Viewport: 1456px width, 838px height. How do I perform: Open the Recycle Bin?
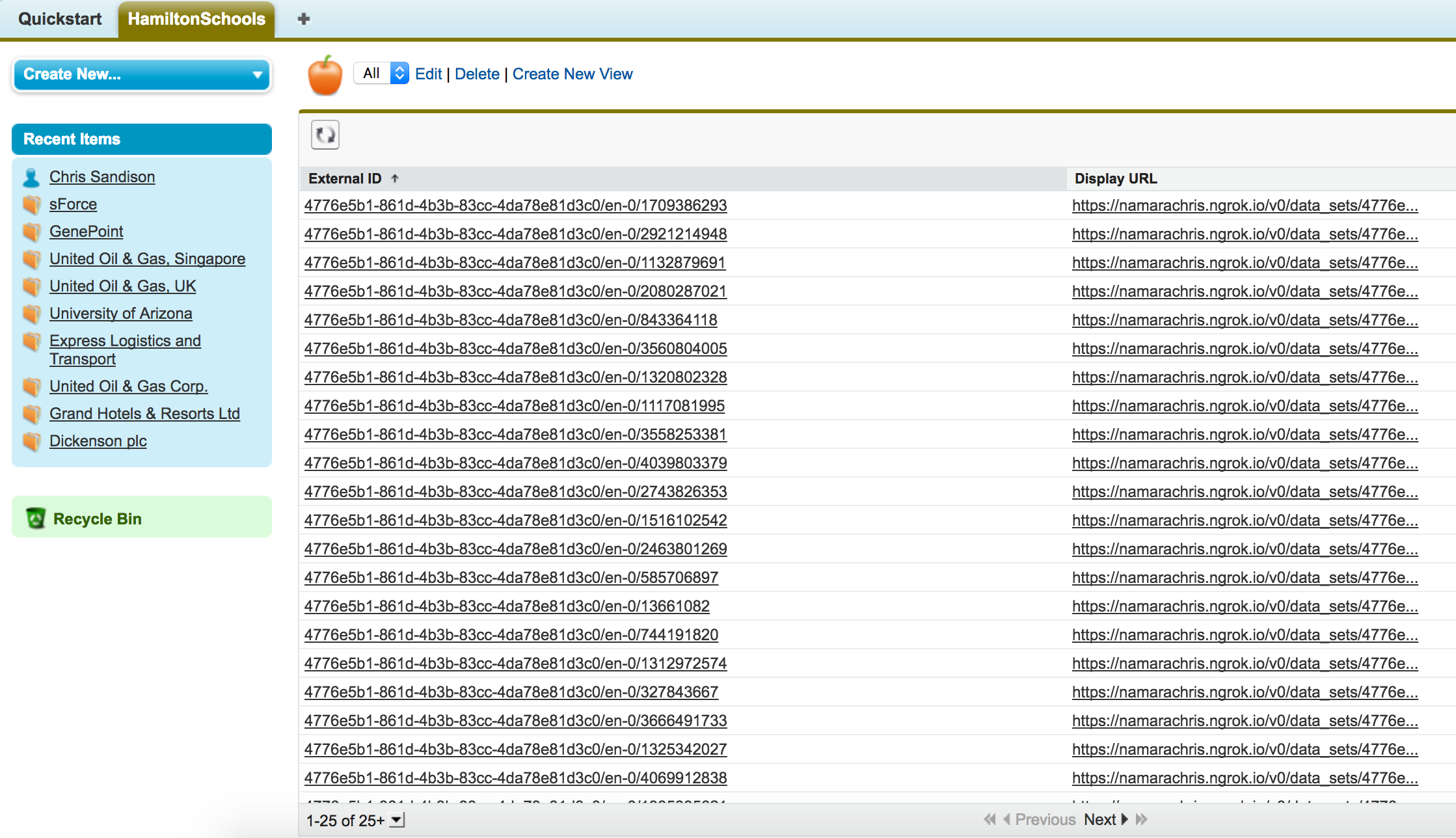[98, 519]
